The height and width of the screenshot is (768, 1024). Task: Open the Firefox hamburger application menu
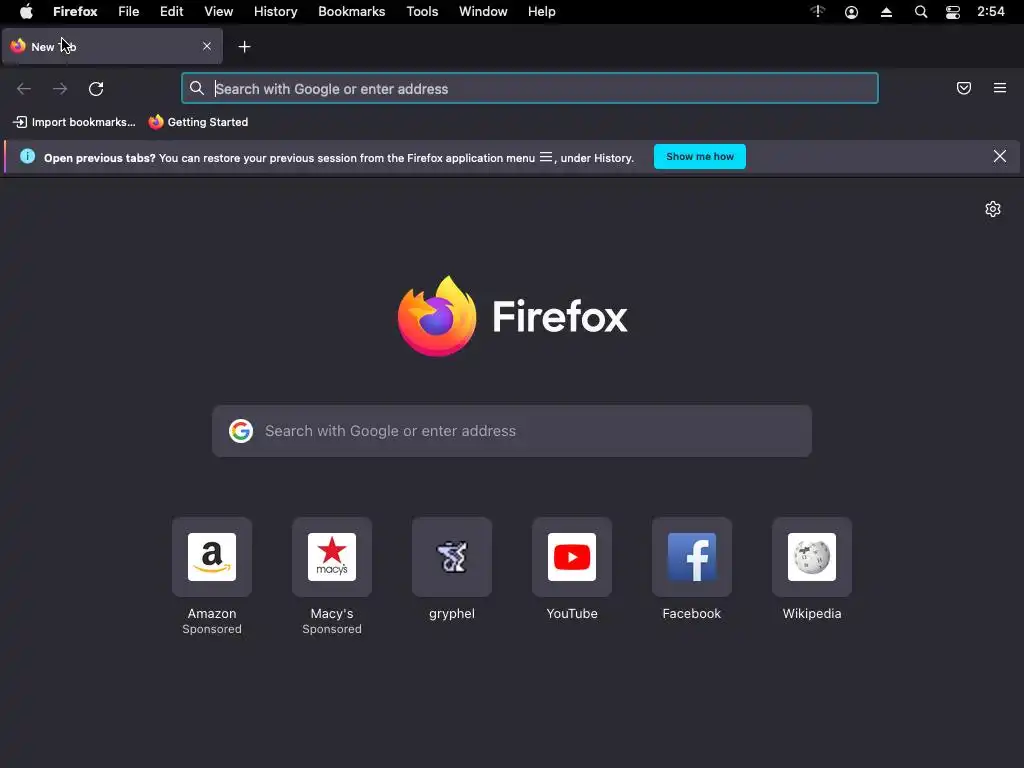click(x=1000, y=88)
